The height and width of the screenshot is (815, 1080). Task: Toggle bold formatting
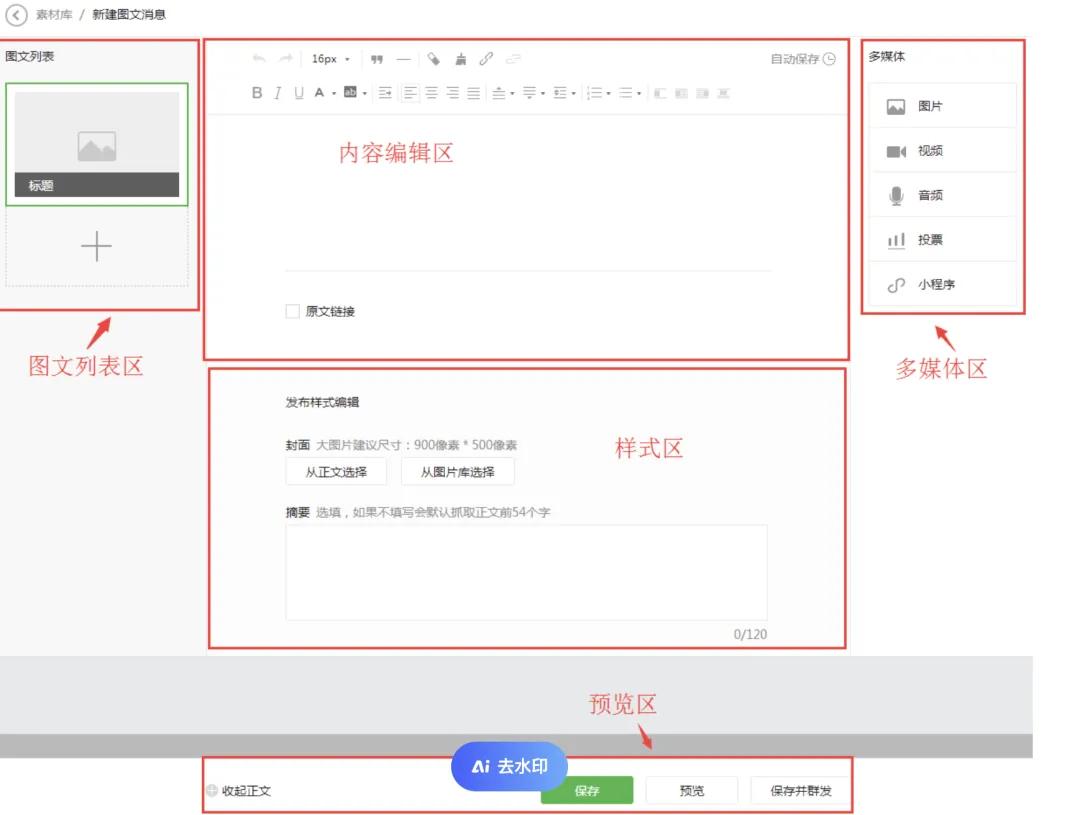click(257, 93)
